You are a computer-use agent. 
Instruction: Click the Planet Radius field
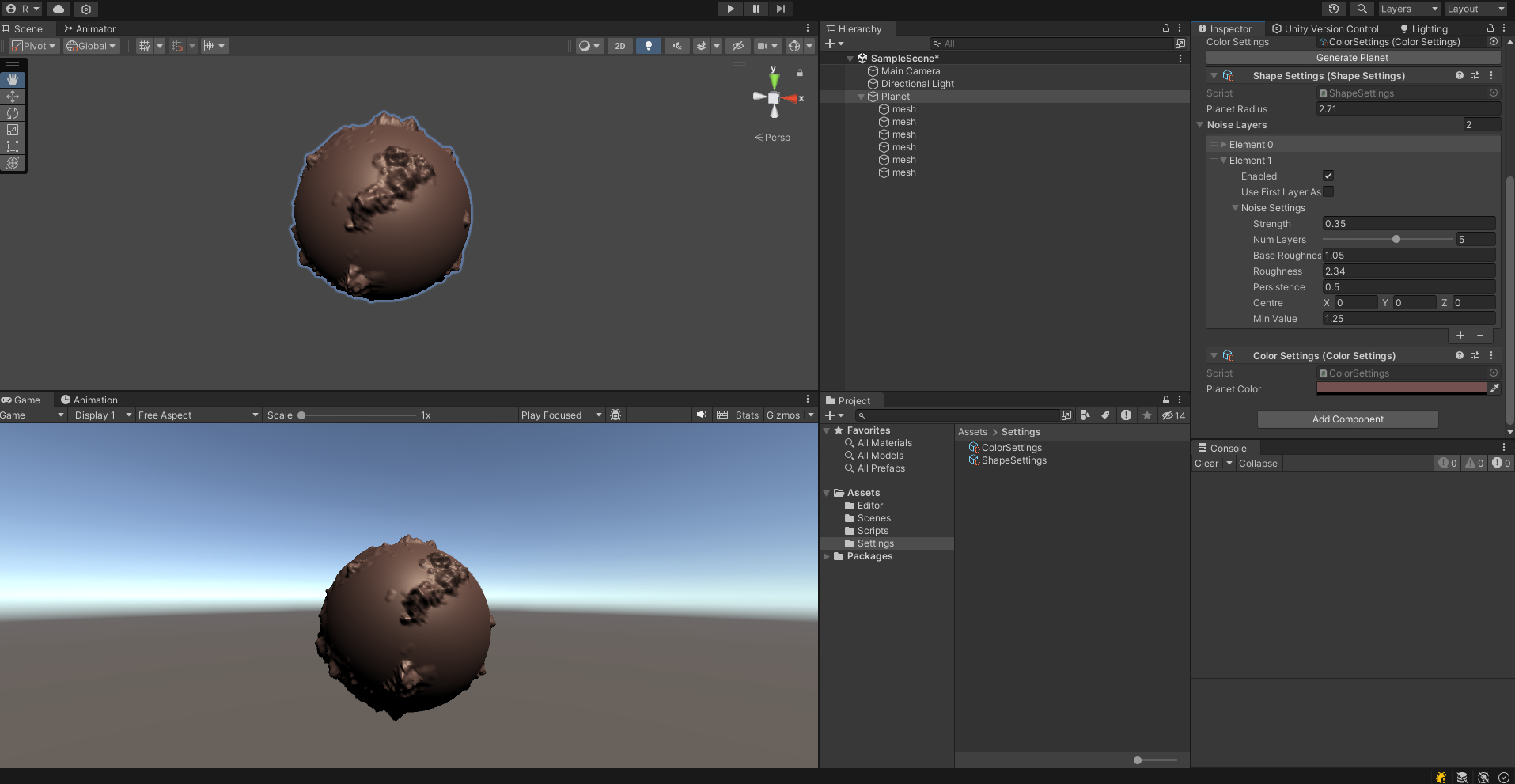pyautogui.click(x=1408, y=109)
